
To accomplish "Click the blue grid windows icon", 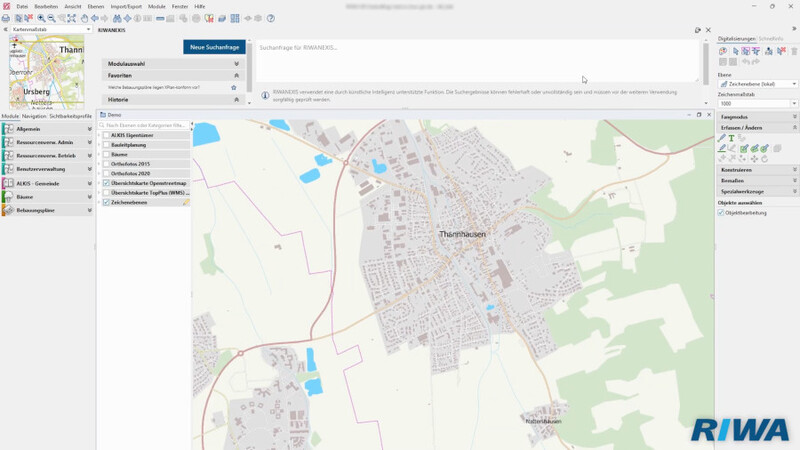I will tap(235, 18).
